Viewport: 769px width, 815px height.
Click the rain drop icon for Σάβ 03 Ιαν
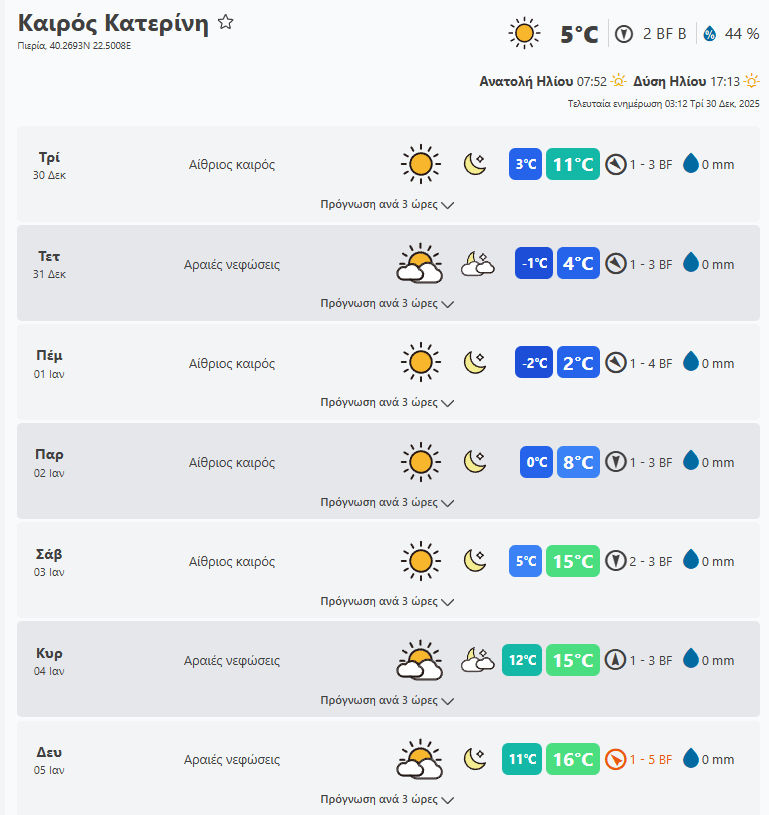(x=690, y=561)
